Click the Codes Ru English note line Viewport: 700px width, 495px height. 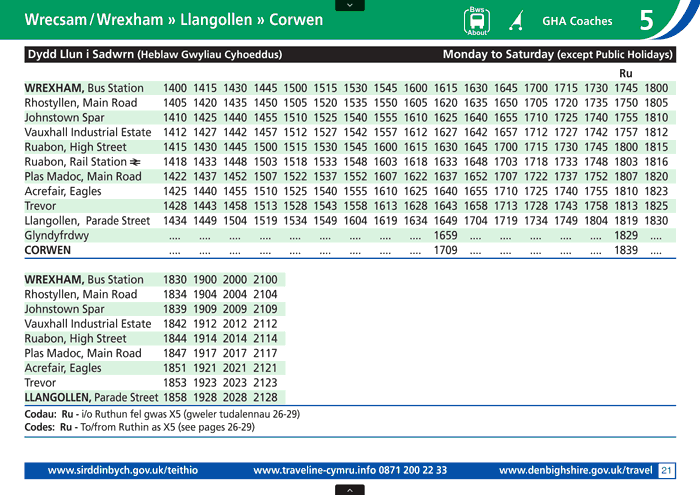pyautogui.click(x=139, y=427)
